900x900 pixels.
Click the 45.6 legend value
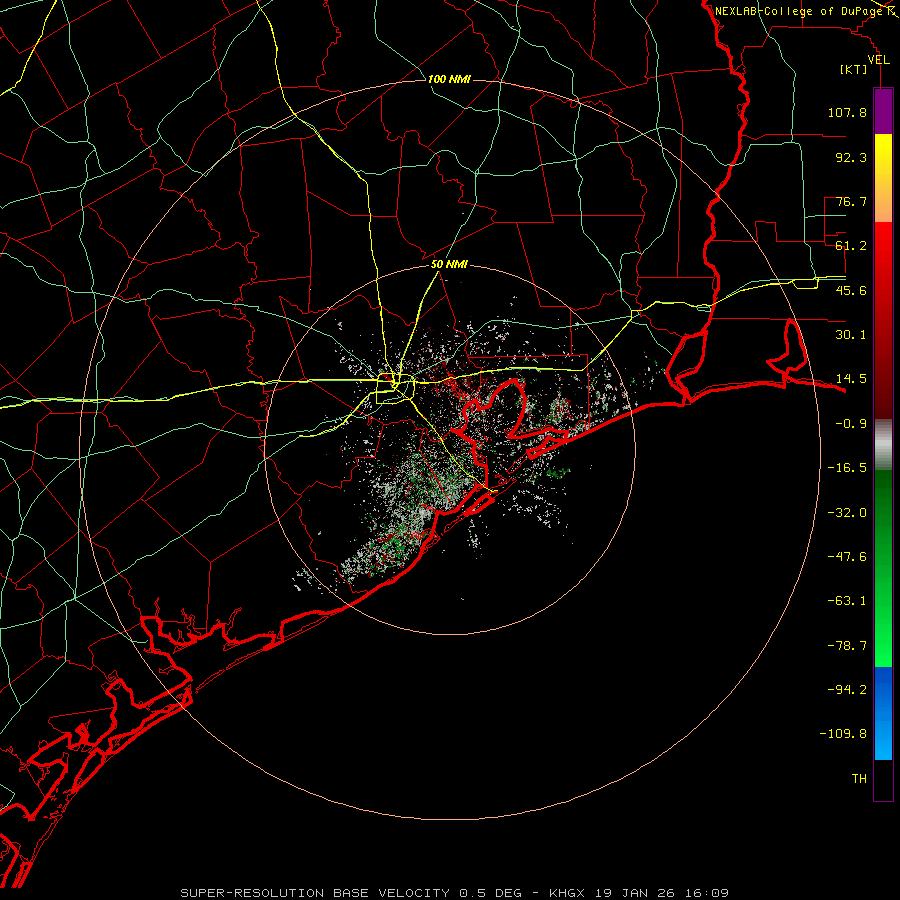click(851, 290)
